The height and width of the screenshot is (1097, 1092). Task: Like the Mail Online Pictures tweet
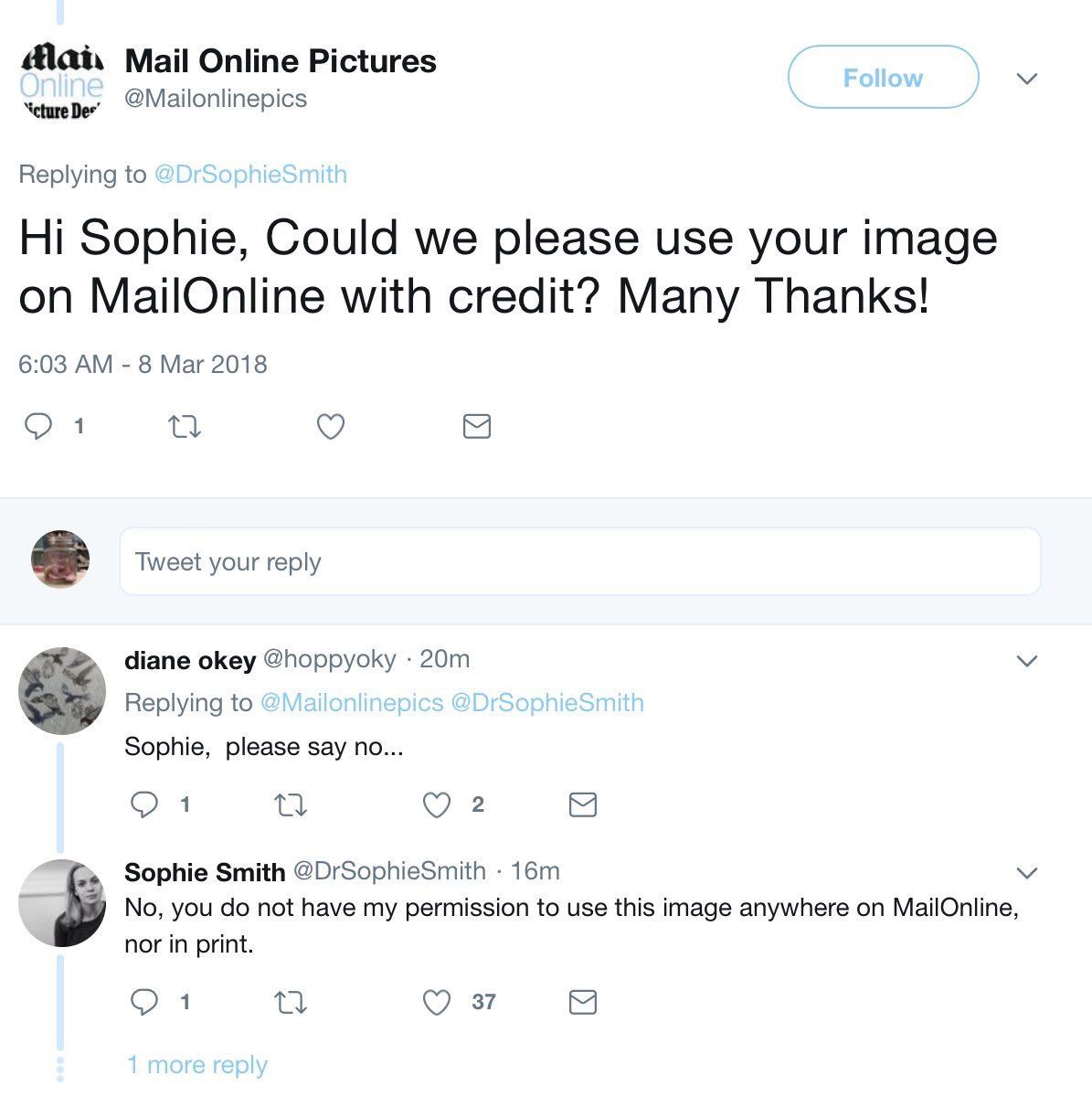pos(330,426)
